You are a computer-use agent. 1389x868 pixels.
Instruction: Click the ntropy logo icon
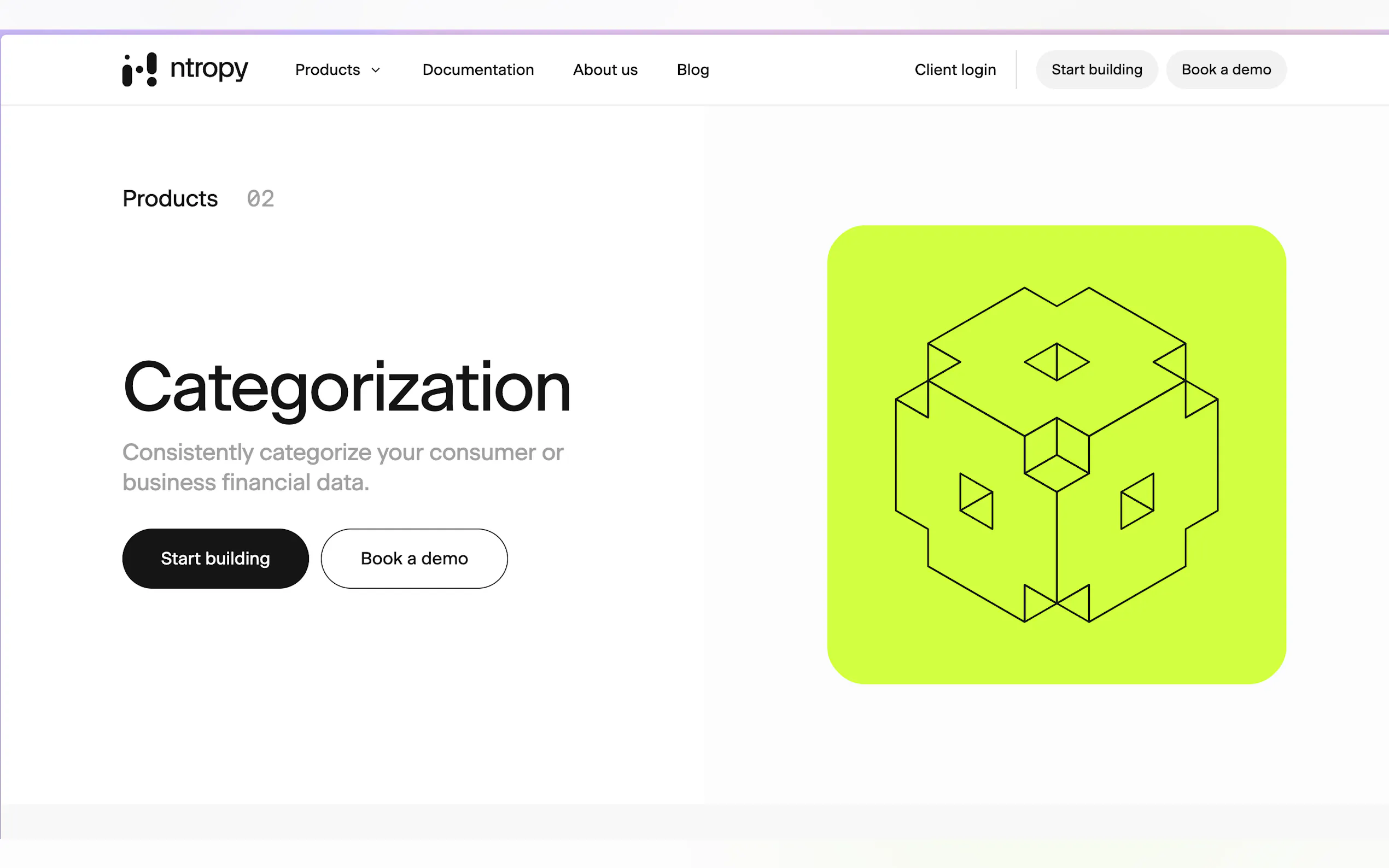pyautogui.click(x=139, y=69)
